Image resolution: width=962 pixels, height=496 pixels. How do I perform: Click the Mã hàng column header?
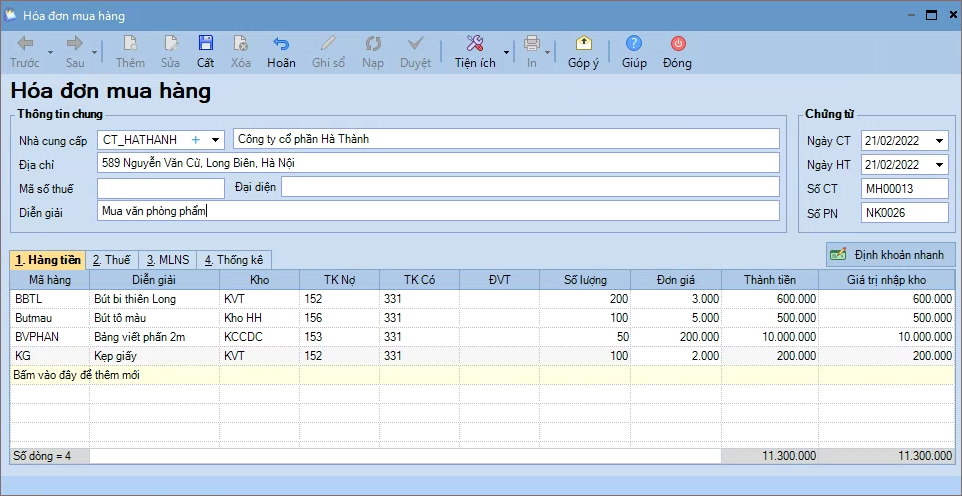point(50,280)
